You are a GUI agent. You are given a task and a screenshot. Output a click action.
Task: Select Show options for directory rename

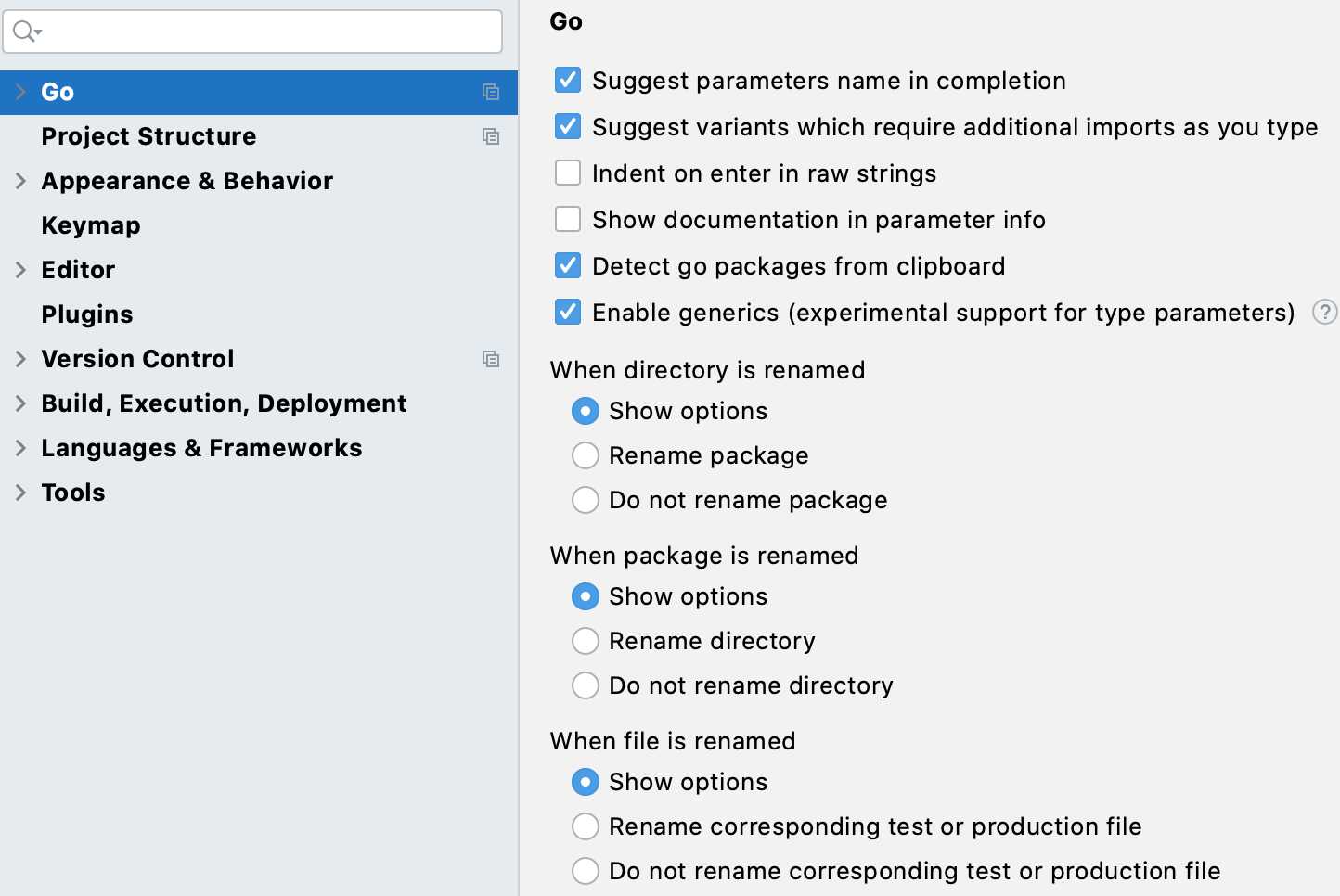tap(586, 411)
